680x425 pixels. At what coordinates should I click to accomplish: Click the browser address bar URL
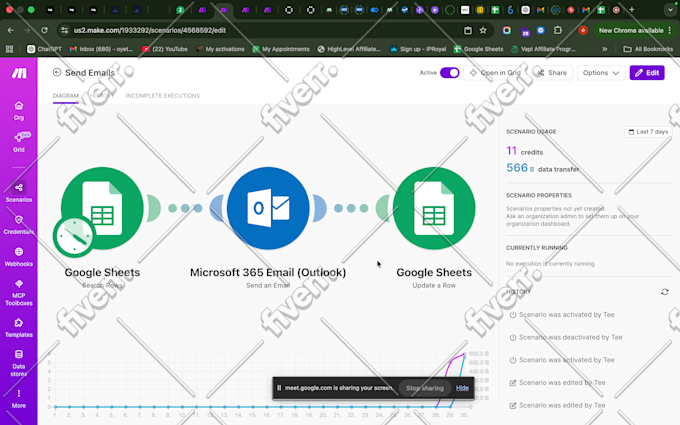tap(150, 30)
